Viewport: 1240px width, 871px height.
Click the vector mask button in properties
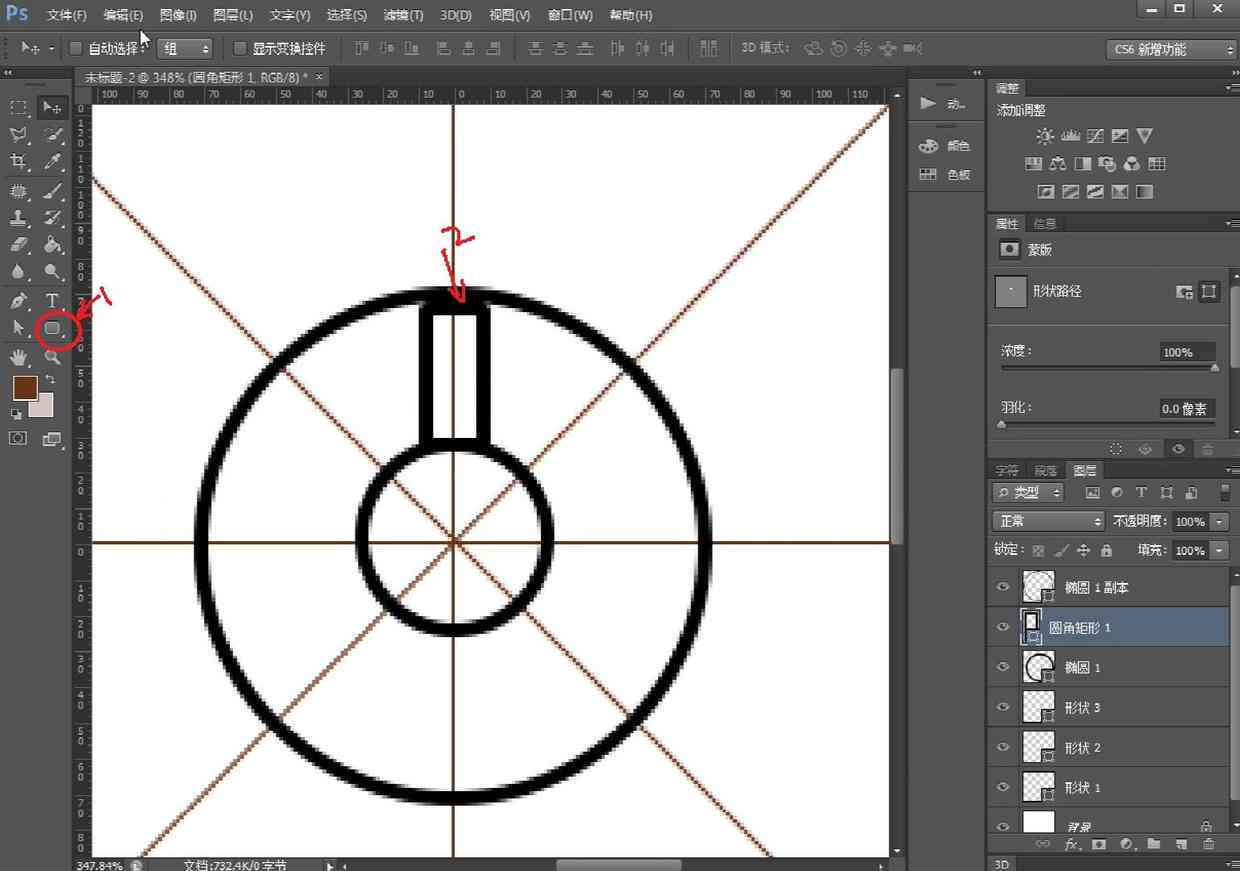pos(1209,292)
